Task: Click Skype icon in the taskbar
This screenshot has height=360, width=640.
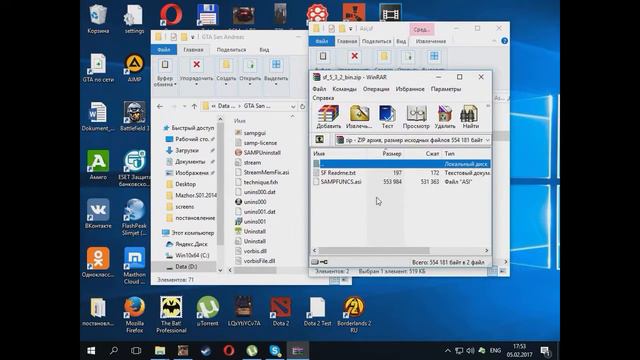Action: pyautogui.click(x=275, y=351)
